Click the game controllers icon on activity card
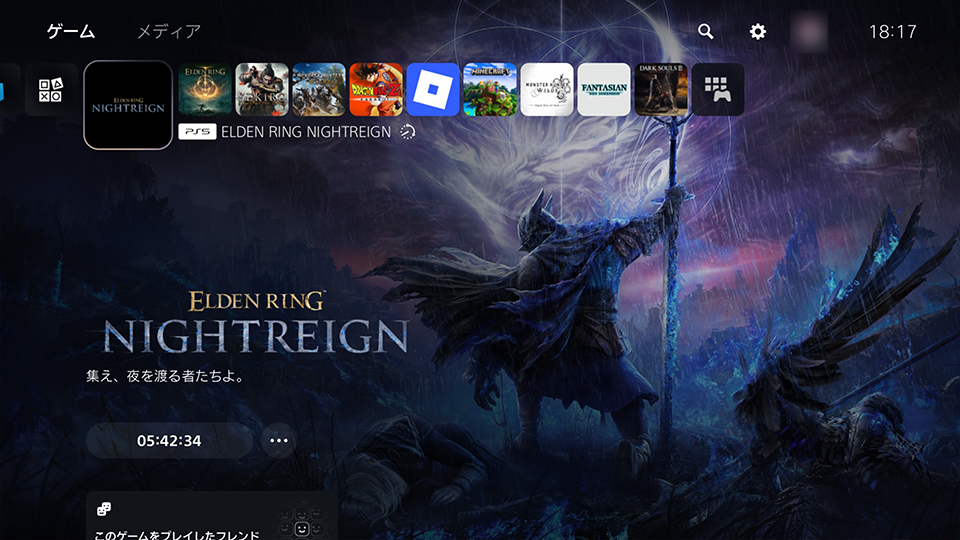960x540 pixels. pyautogui.click(x=104, y=509)
